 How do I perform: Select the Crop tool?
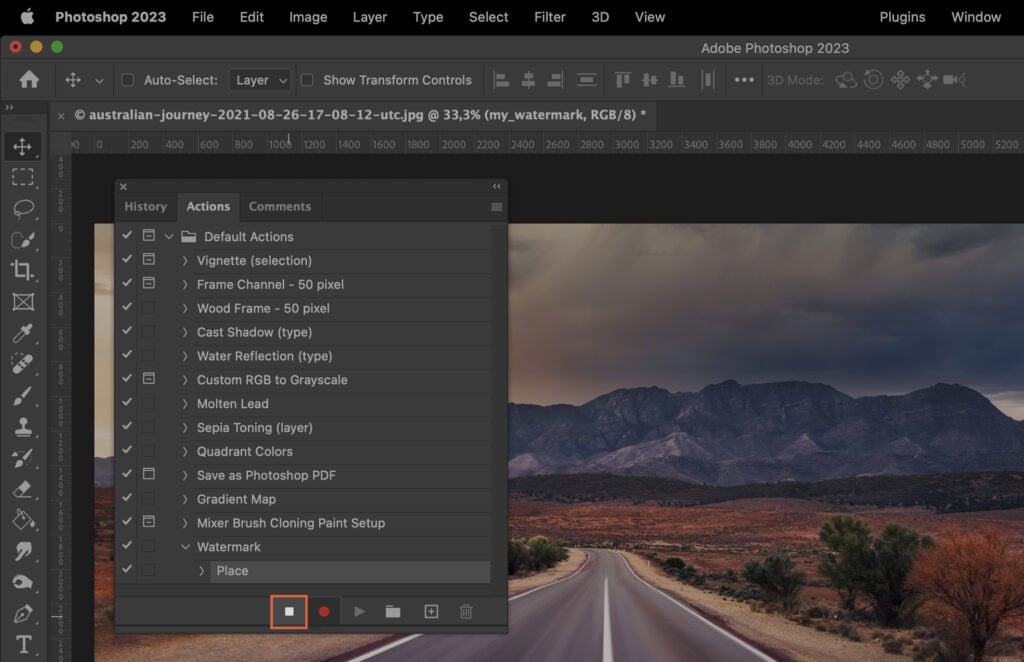[x=24, y=271]
